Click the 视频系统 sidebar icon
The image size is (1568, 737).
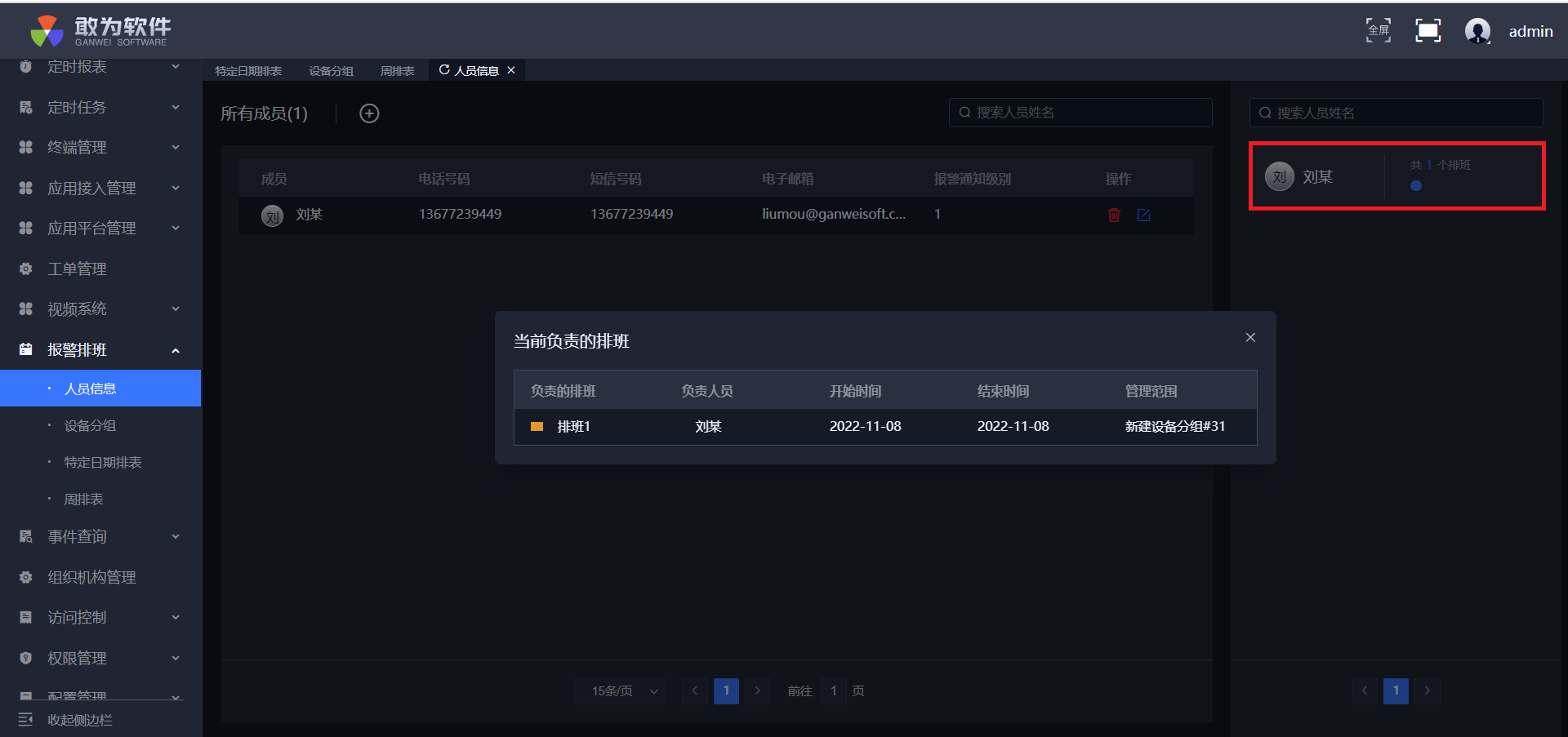tap(26, 309)
